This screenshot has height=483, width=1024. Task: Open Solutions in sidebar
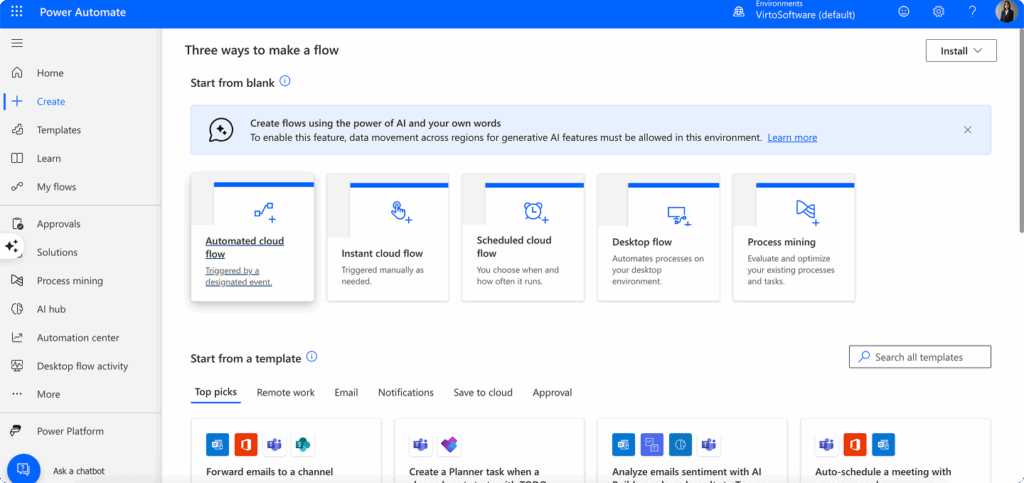click(x=57, y=252)
